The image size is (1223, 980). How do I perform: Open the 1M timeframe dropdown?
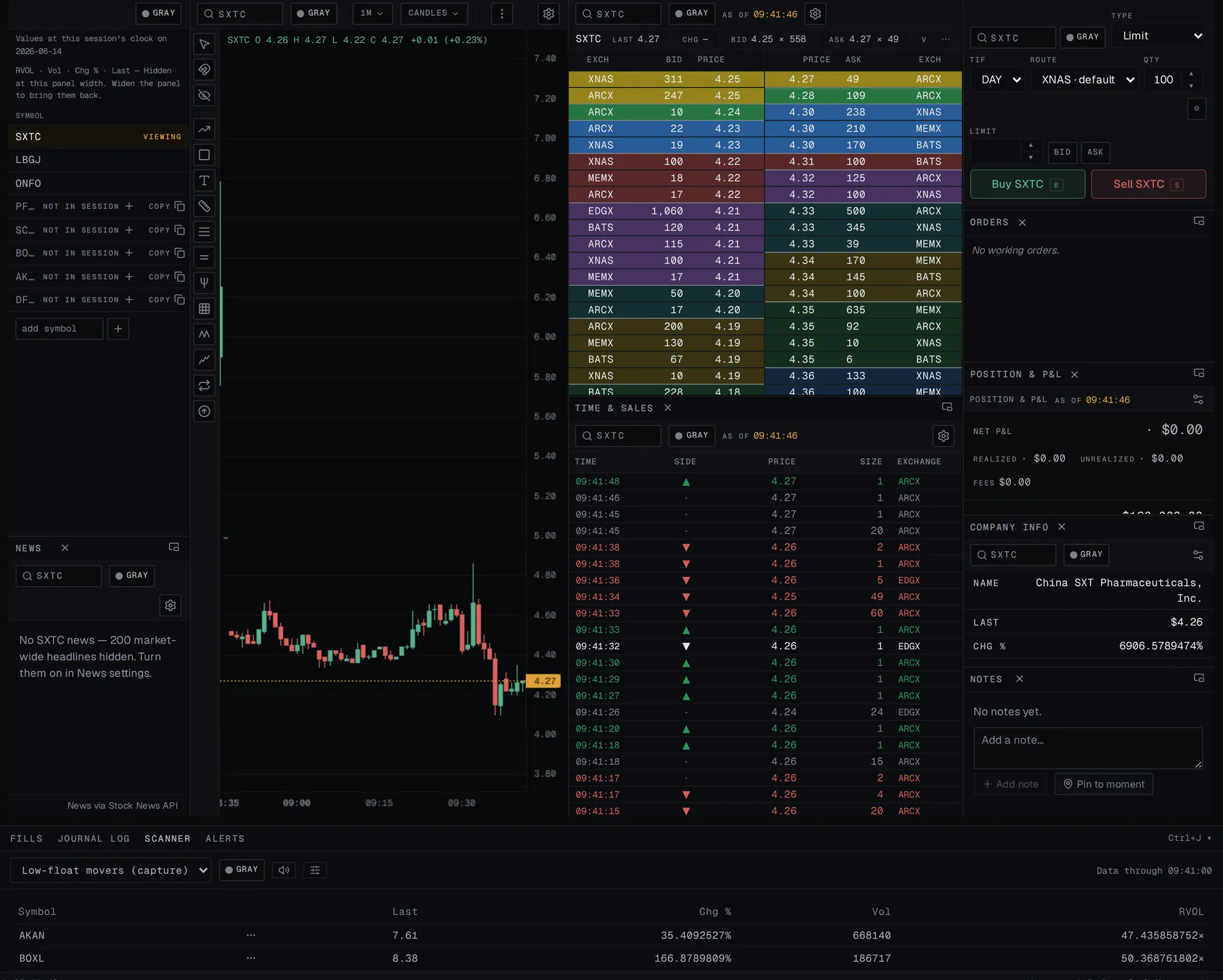[372, 13]
